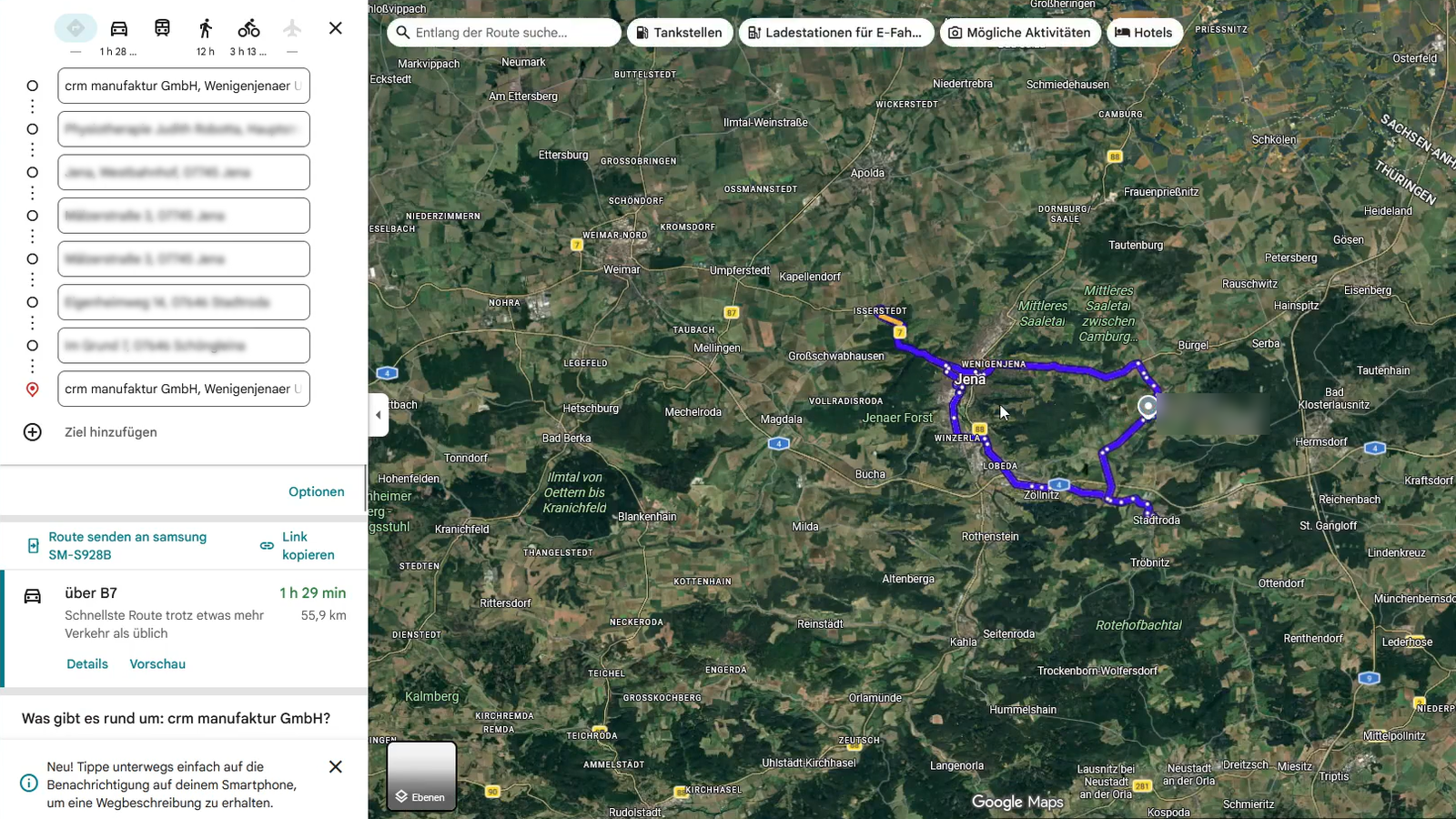Show Mögliche Aktivitäten along route
The width and height of the screenshot is (1456, 819).
point(1020,33)
